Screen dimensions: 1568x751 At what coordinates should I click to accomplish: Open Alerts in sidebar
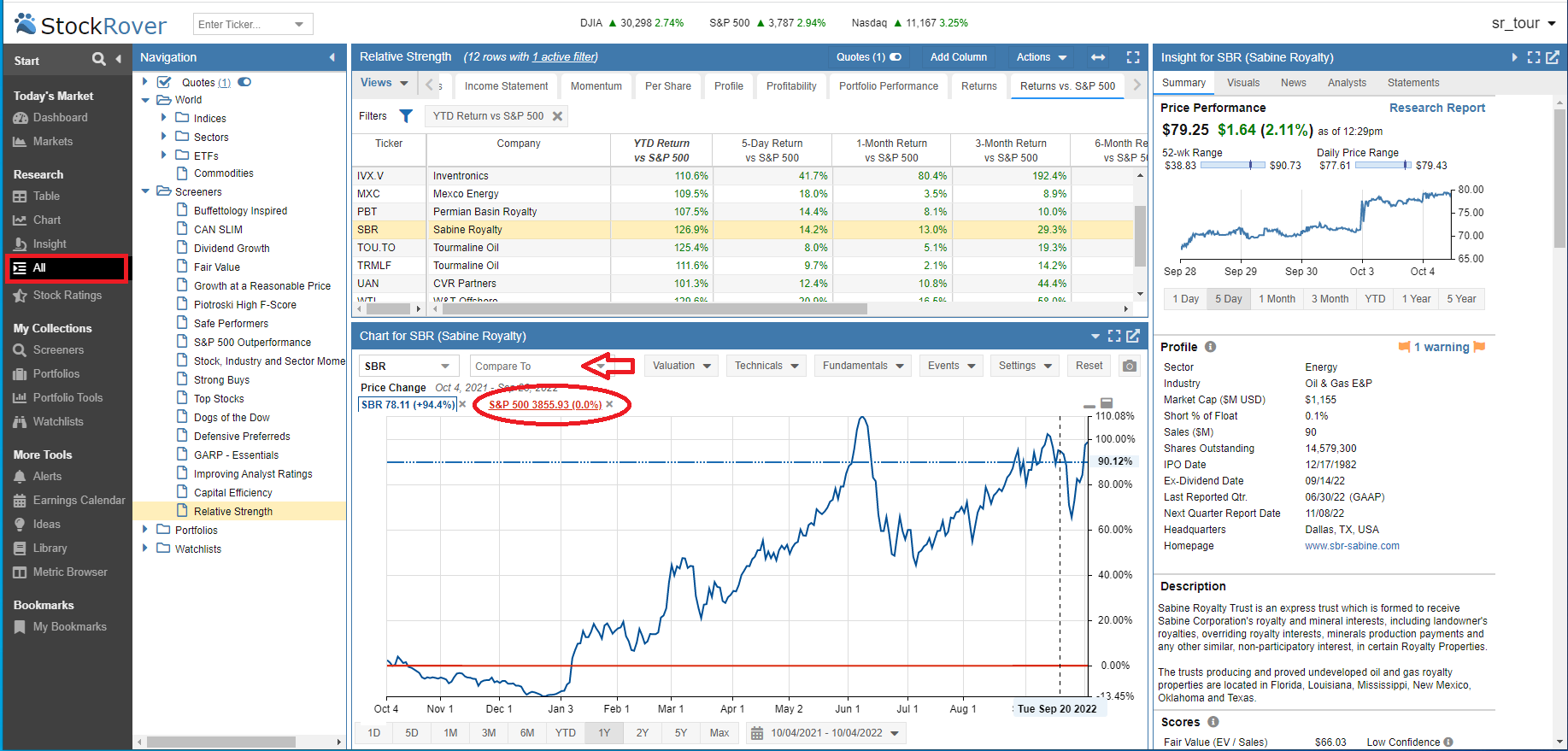(47, 476)
